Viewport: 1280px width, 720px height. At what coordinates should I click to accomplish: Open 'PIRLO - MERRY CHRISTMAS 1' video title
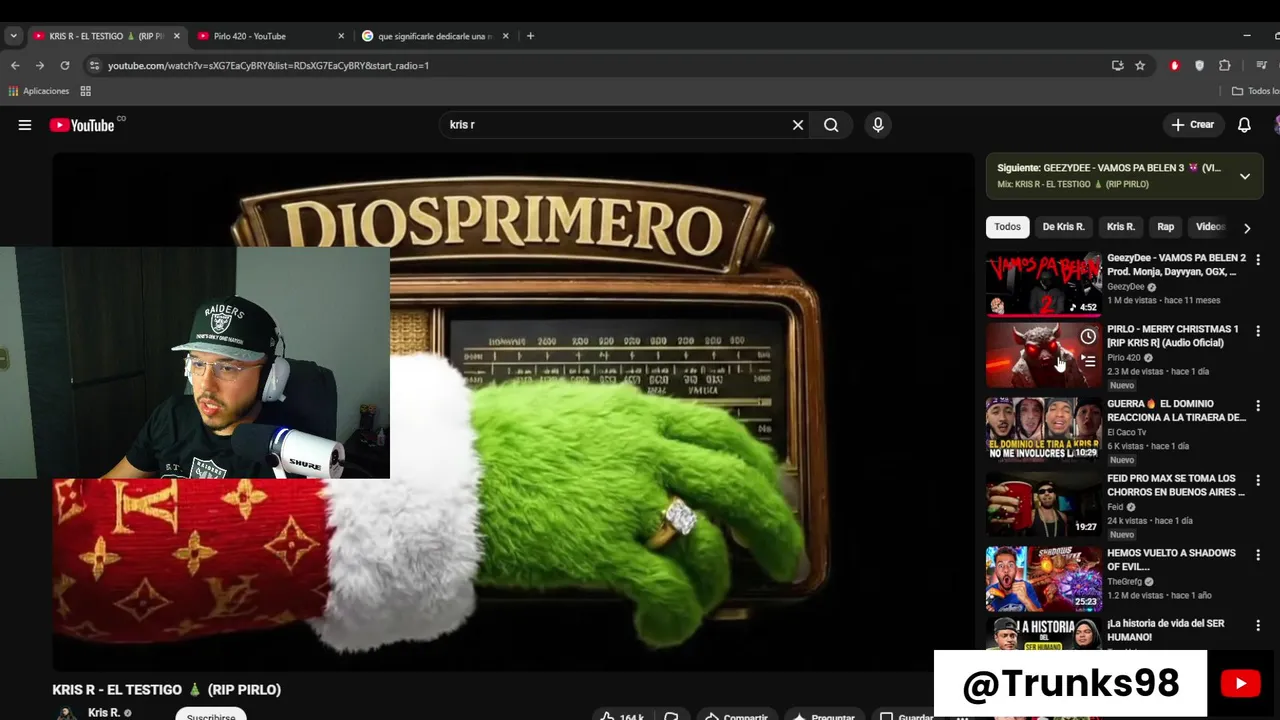click(x=1172, y=336)
